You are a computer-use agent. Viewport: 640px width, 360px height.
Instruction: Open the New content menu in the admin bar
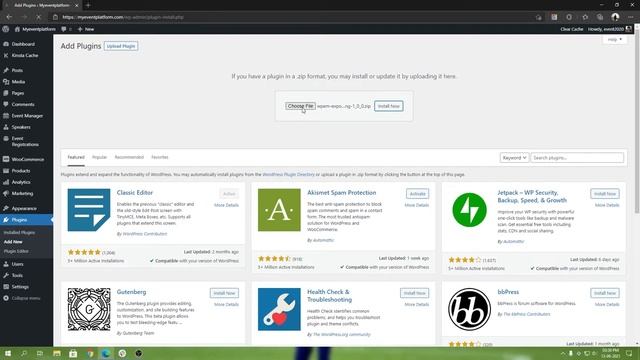pos(86,29)
